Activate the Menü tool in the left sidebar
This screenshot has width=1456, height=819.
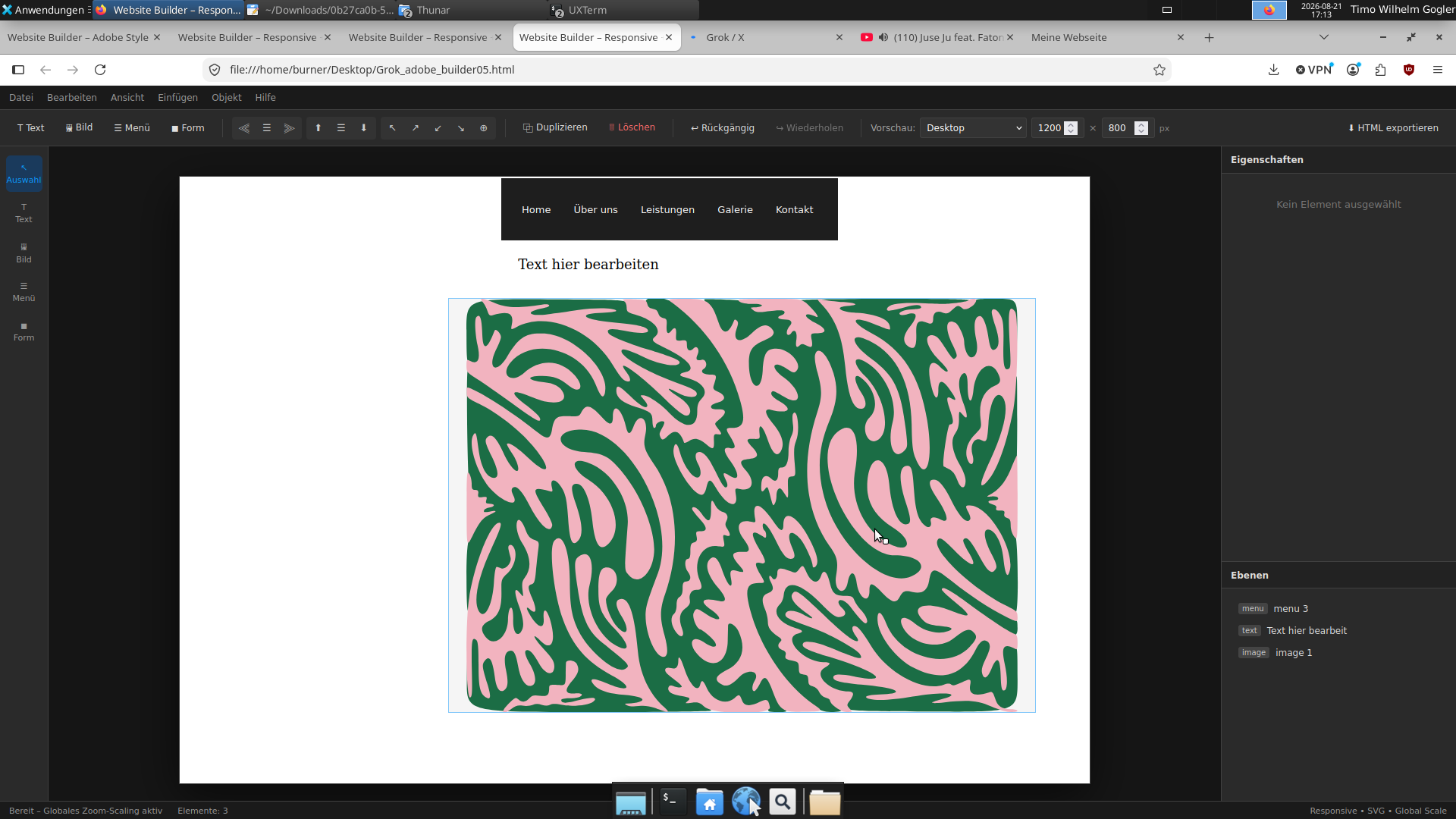pos(24,292)
